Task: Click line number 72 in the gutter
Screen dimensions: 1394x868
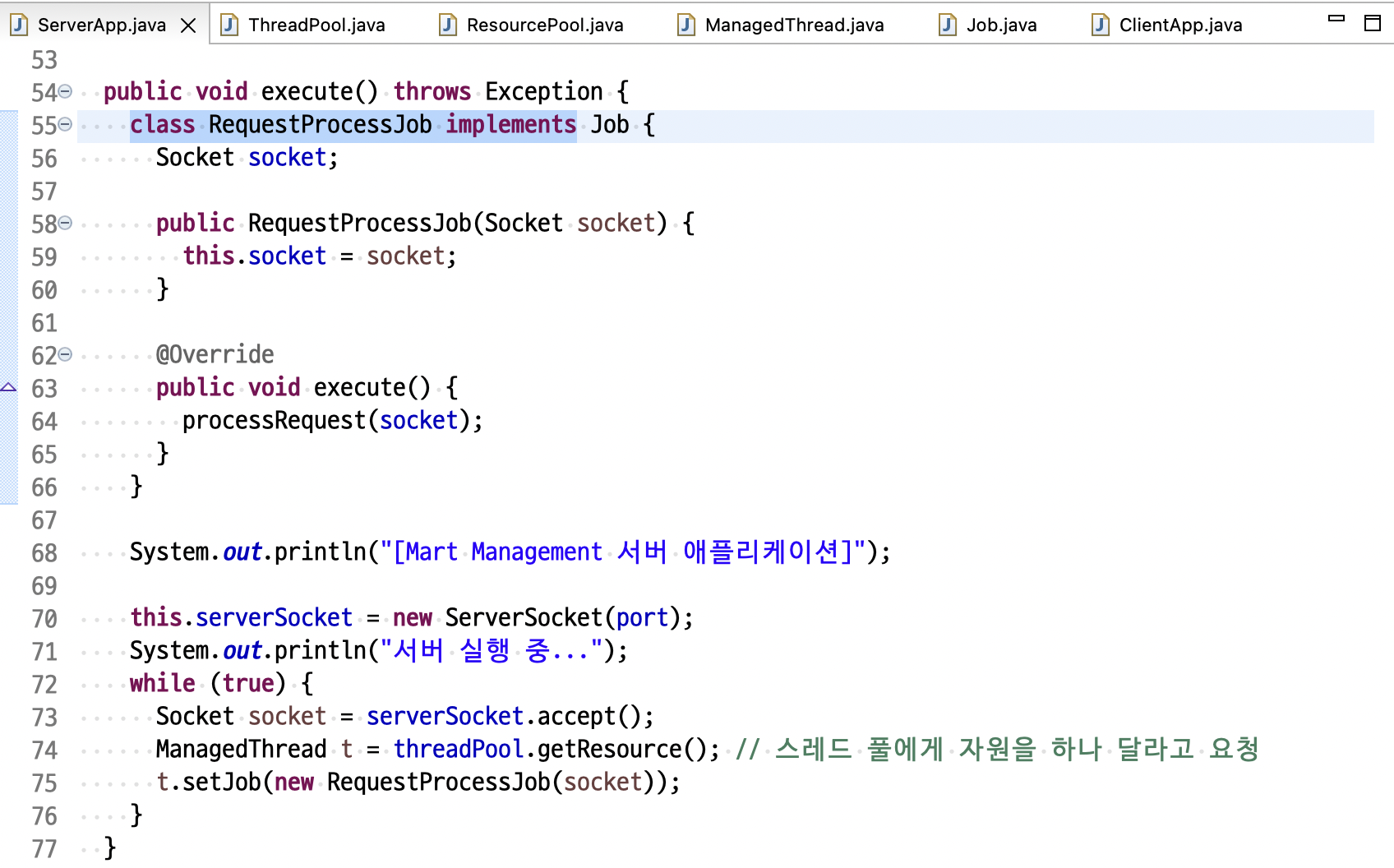Action: (x=44, y=685)
